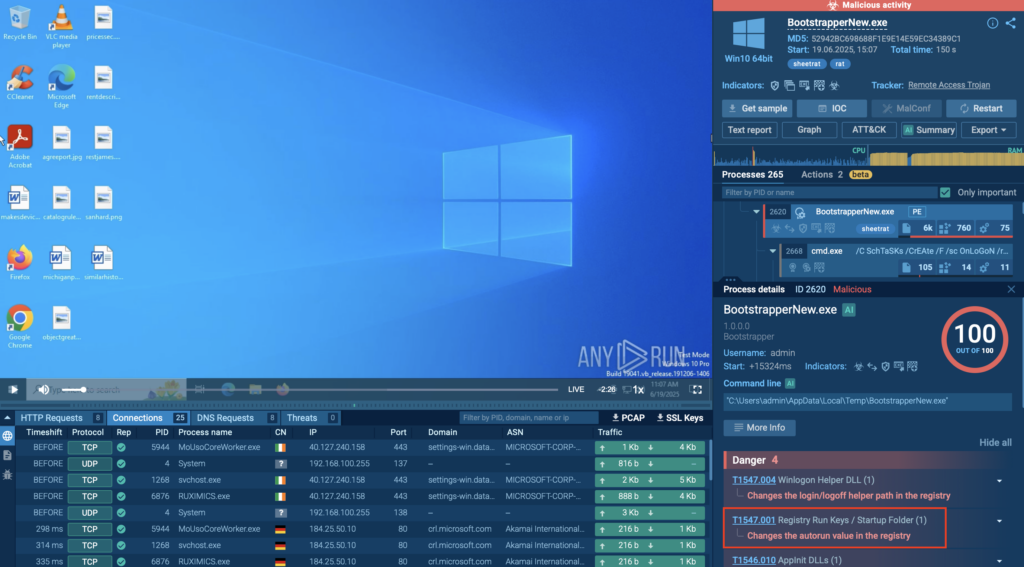Switch to the DNS Requests tab
The image size is (1024, 567).
point(227,418)
